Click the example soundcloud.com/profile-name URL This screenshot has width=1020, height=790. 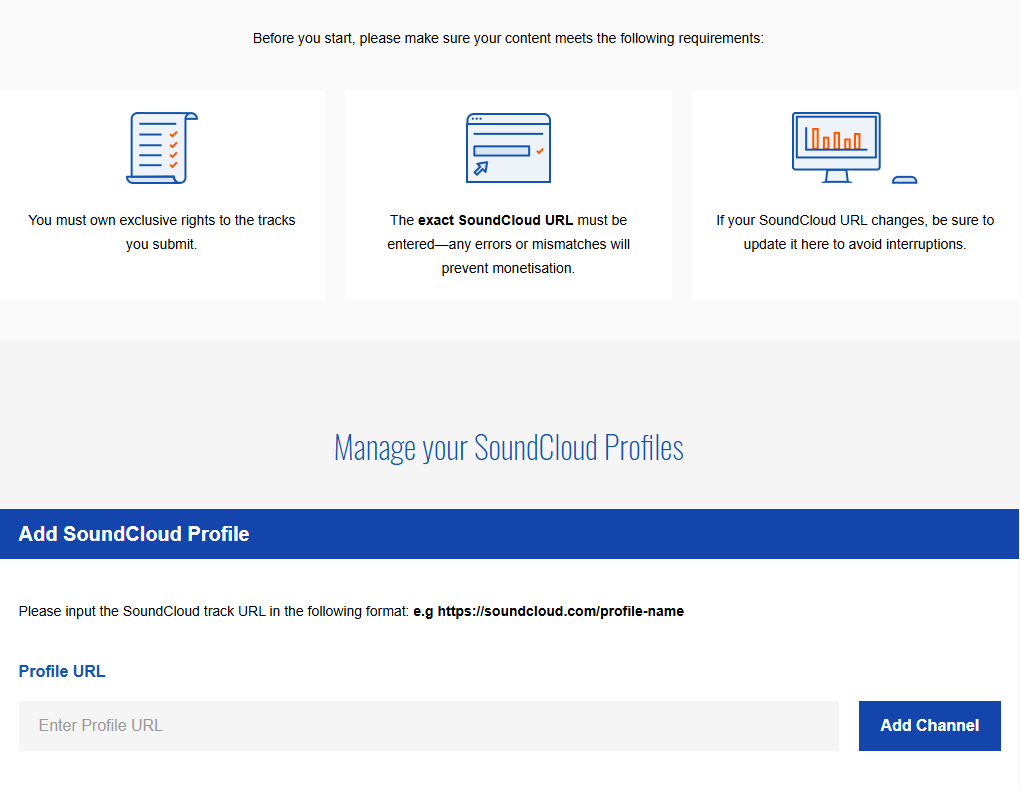pos(560,611)
